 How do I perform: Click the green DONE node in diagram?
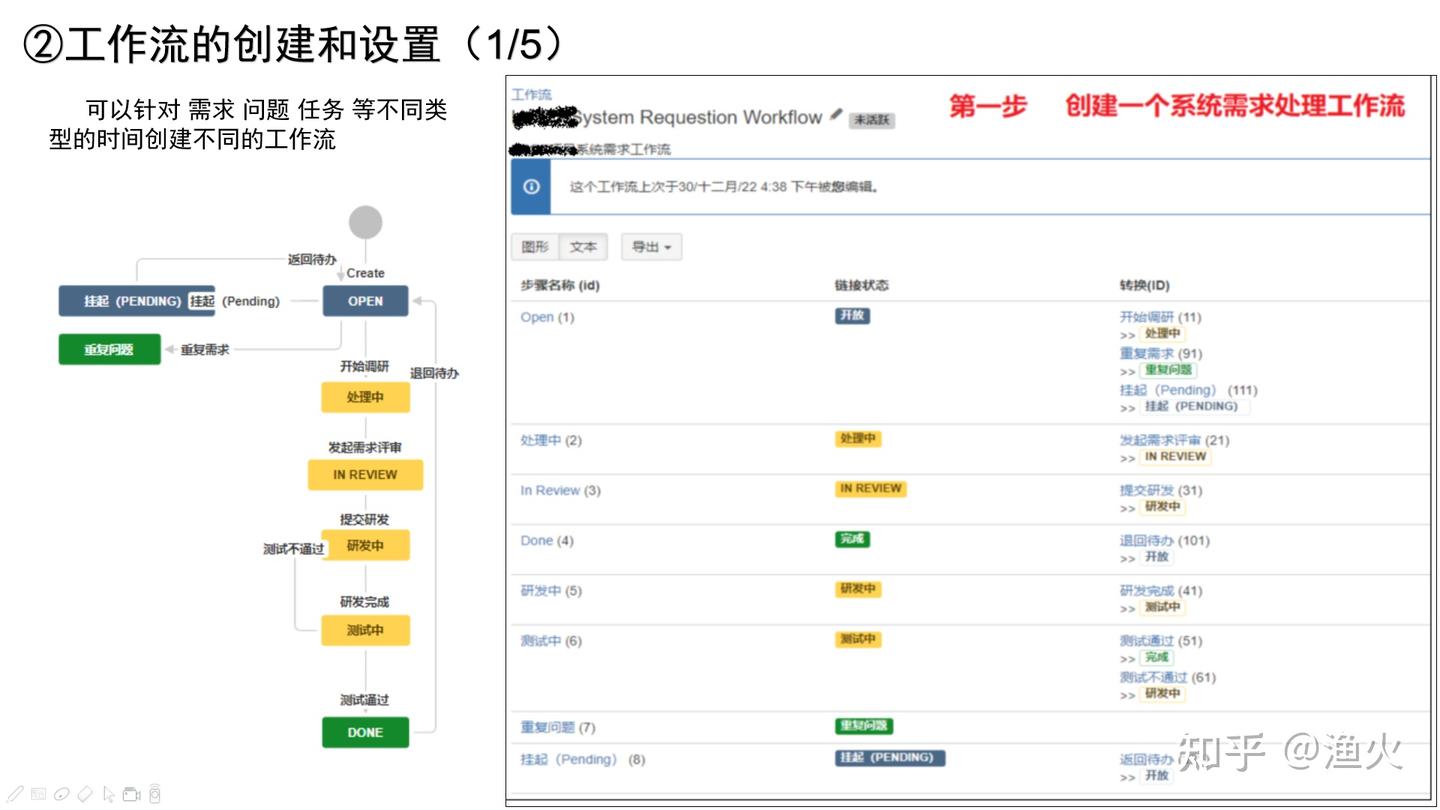point(365,732)
